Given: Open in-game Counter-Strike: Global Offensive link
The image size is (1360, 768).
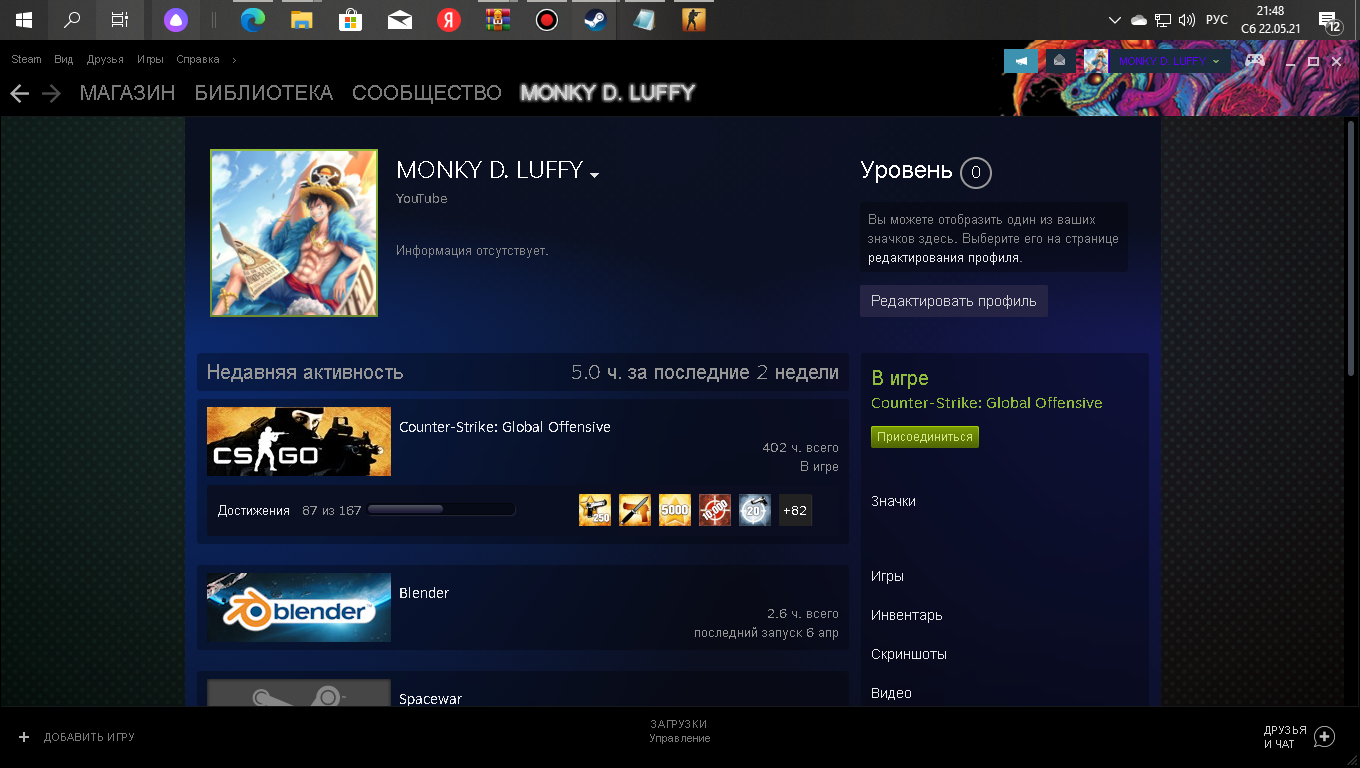Looking at the screenshot, I should tap(987, 403).
